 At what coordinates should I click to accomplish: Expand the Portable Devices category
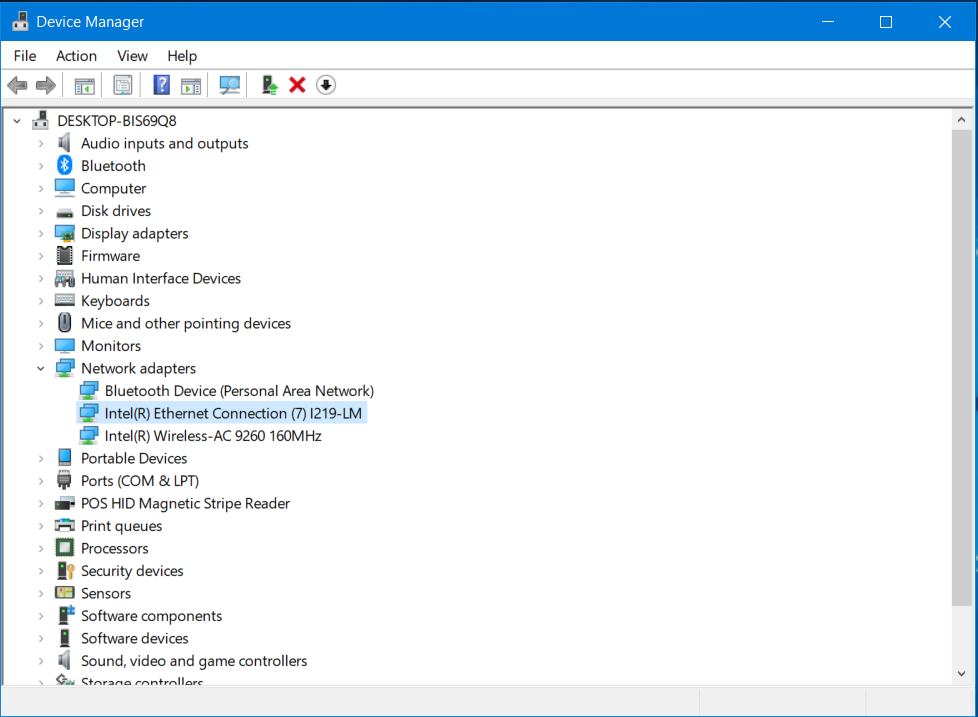click(x=41, y=458)
